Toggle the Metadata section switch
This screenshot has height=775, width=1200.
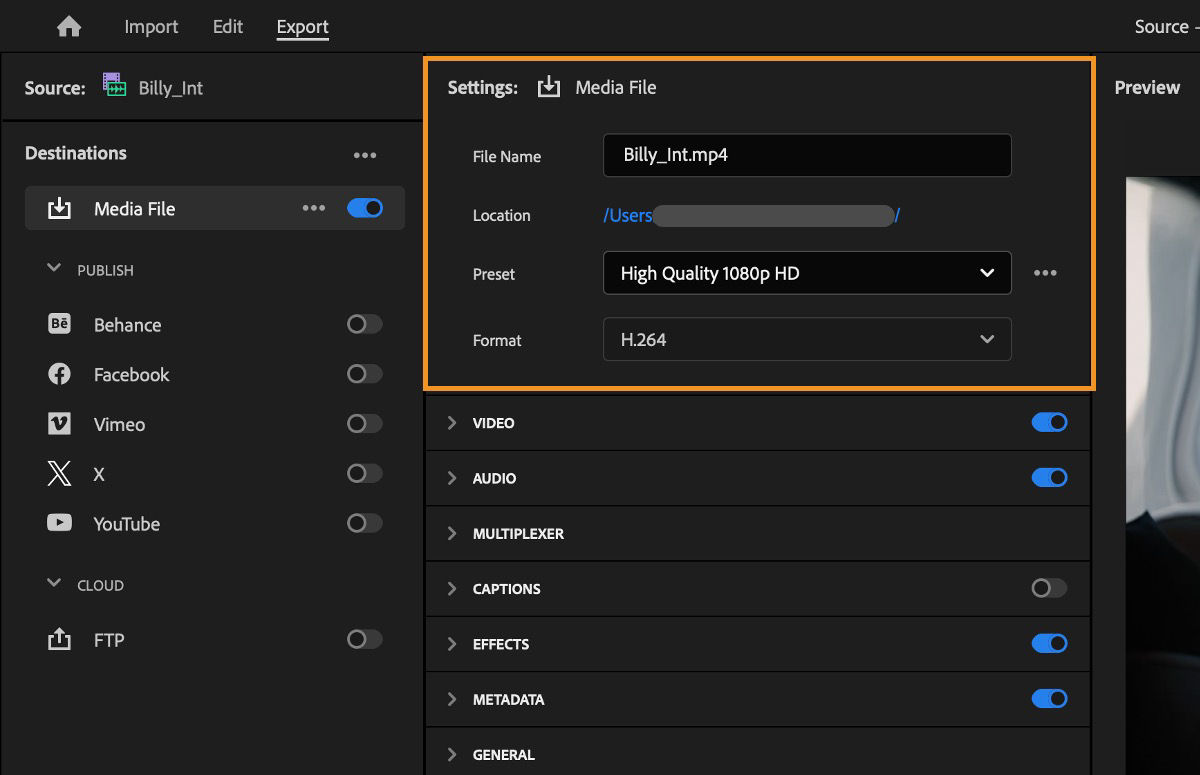click(1049, 699)
